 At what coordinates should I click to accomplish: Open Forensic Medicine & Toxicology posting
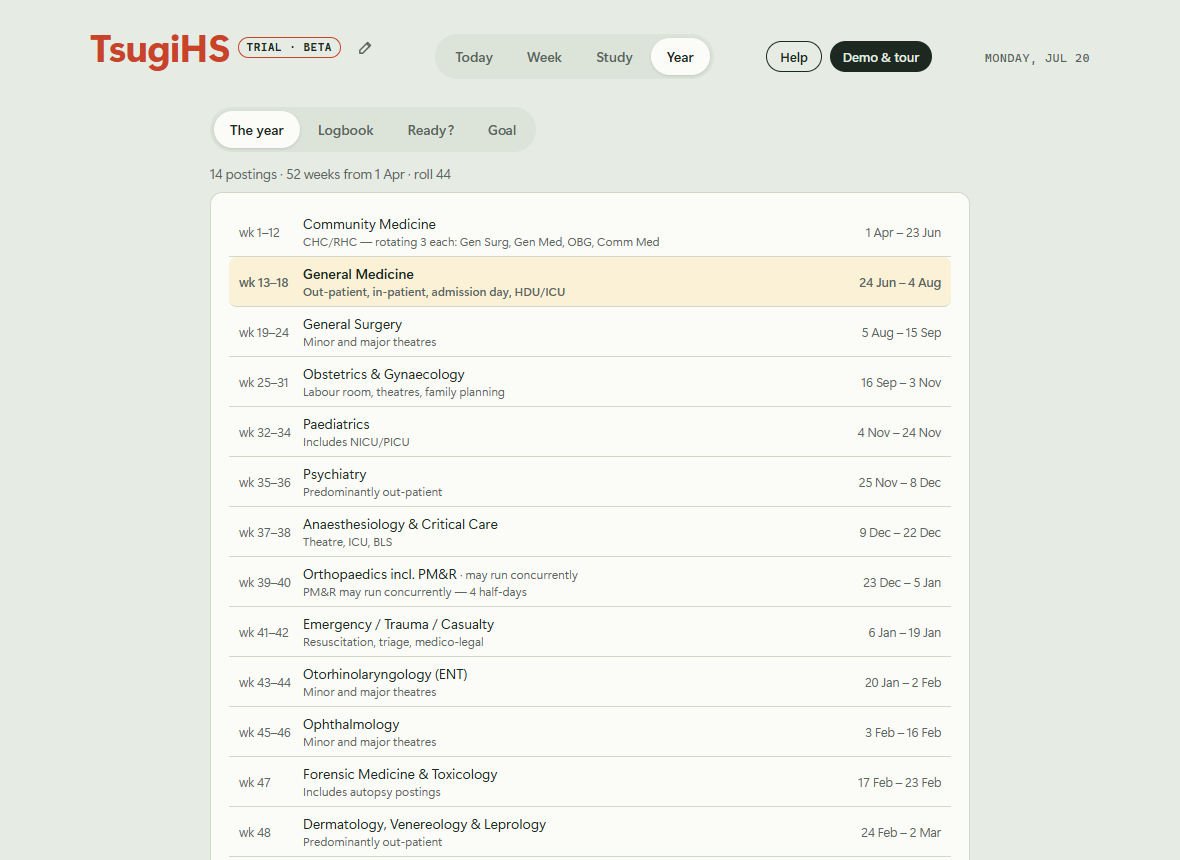point(590,783)
